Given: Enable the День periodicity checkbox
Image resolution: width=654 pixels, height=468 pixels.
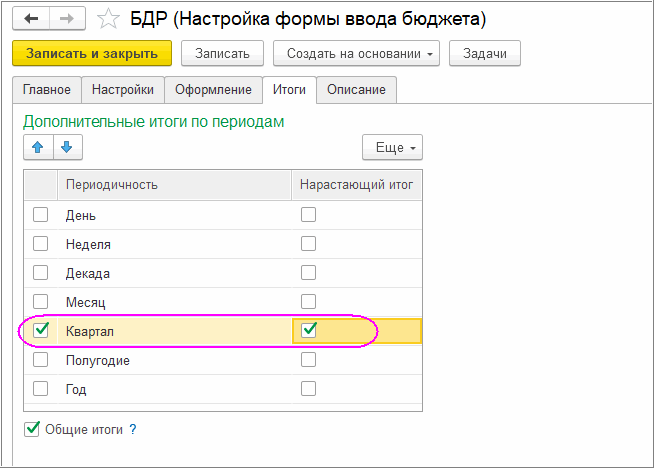Looking at the screenshot, I should (x=40, y=214).
